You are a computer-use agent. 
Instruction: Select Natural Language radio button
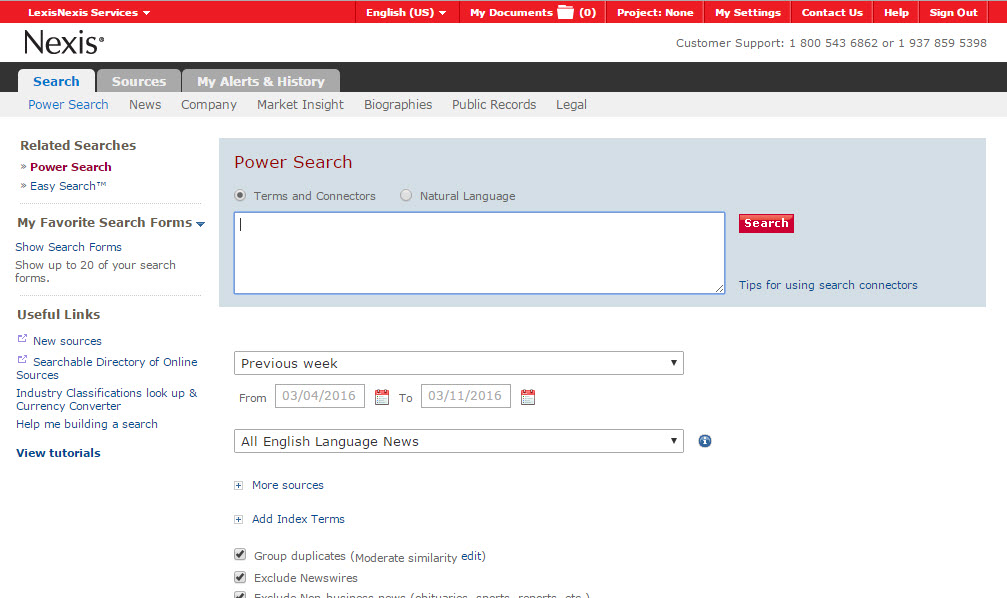click(406, 195)
